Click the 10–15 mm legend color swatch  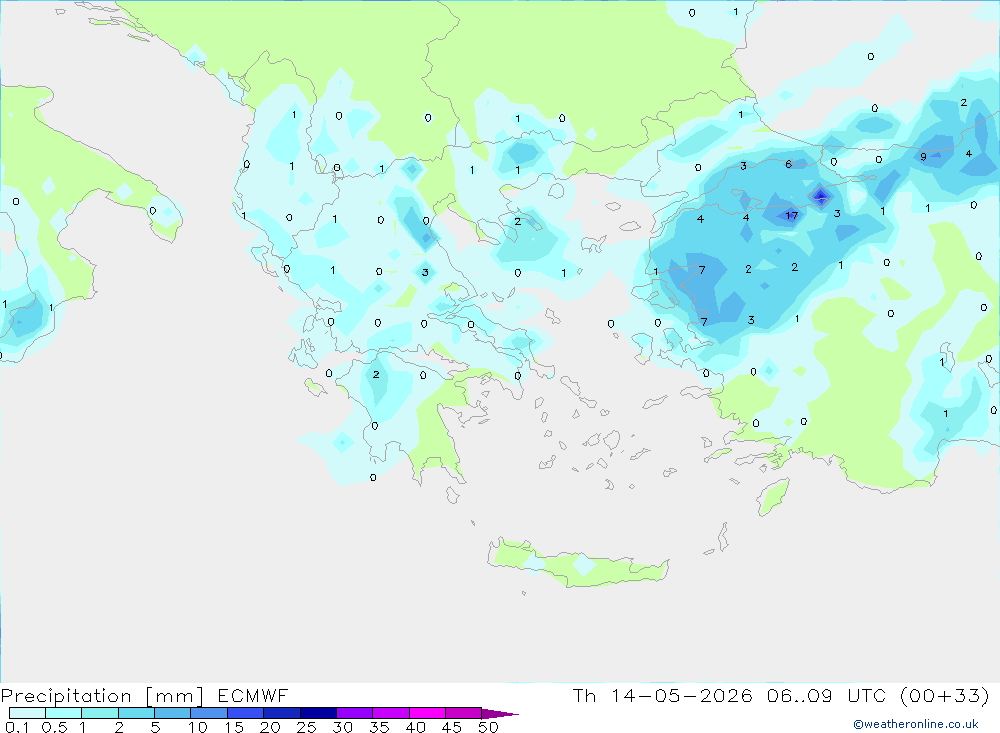point(209,713)
